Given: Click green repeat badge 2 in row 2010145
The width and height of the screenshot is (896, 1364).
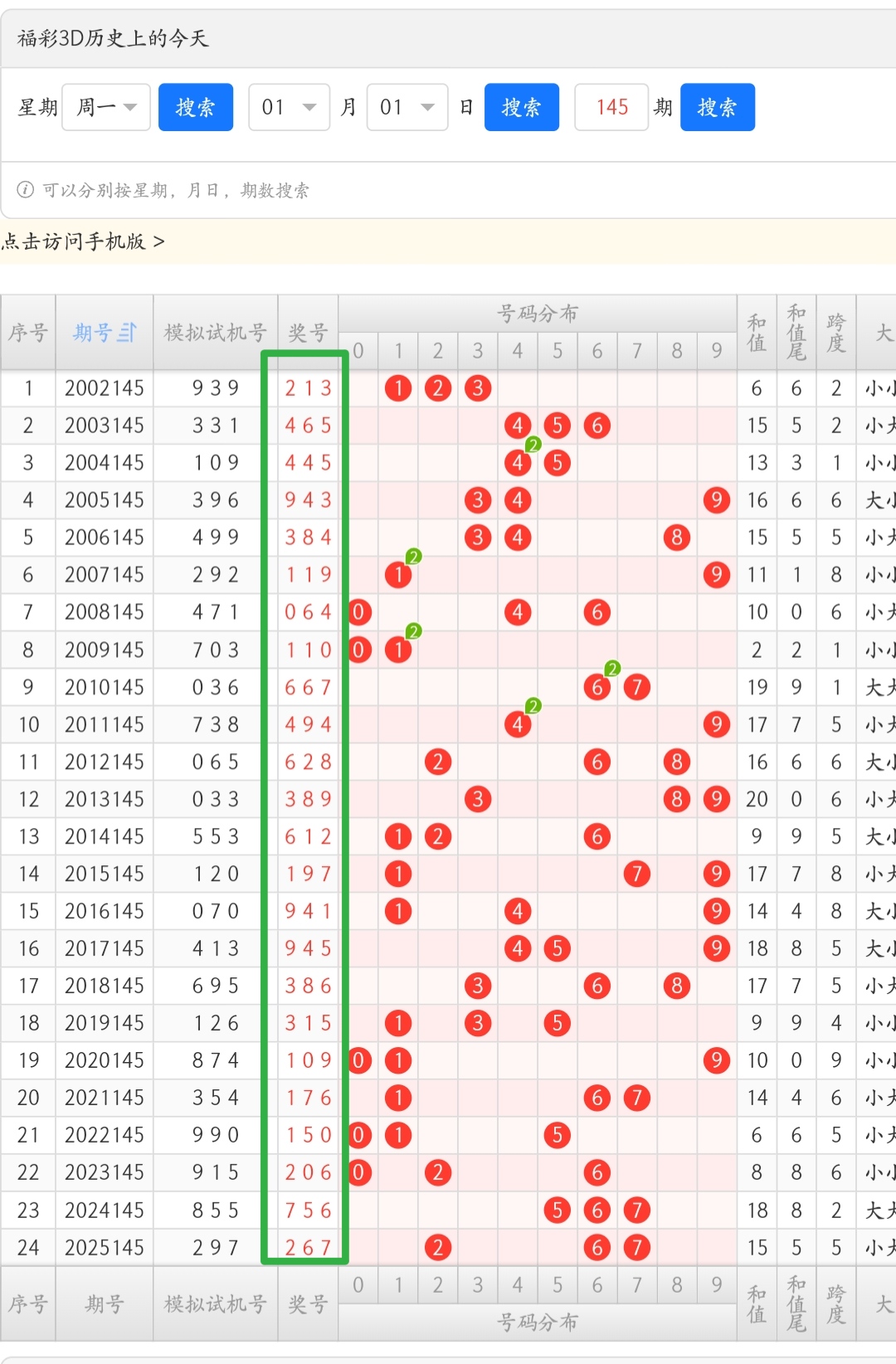Looking at the screenshot, I should coord(613,669).
